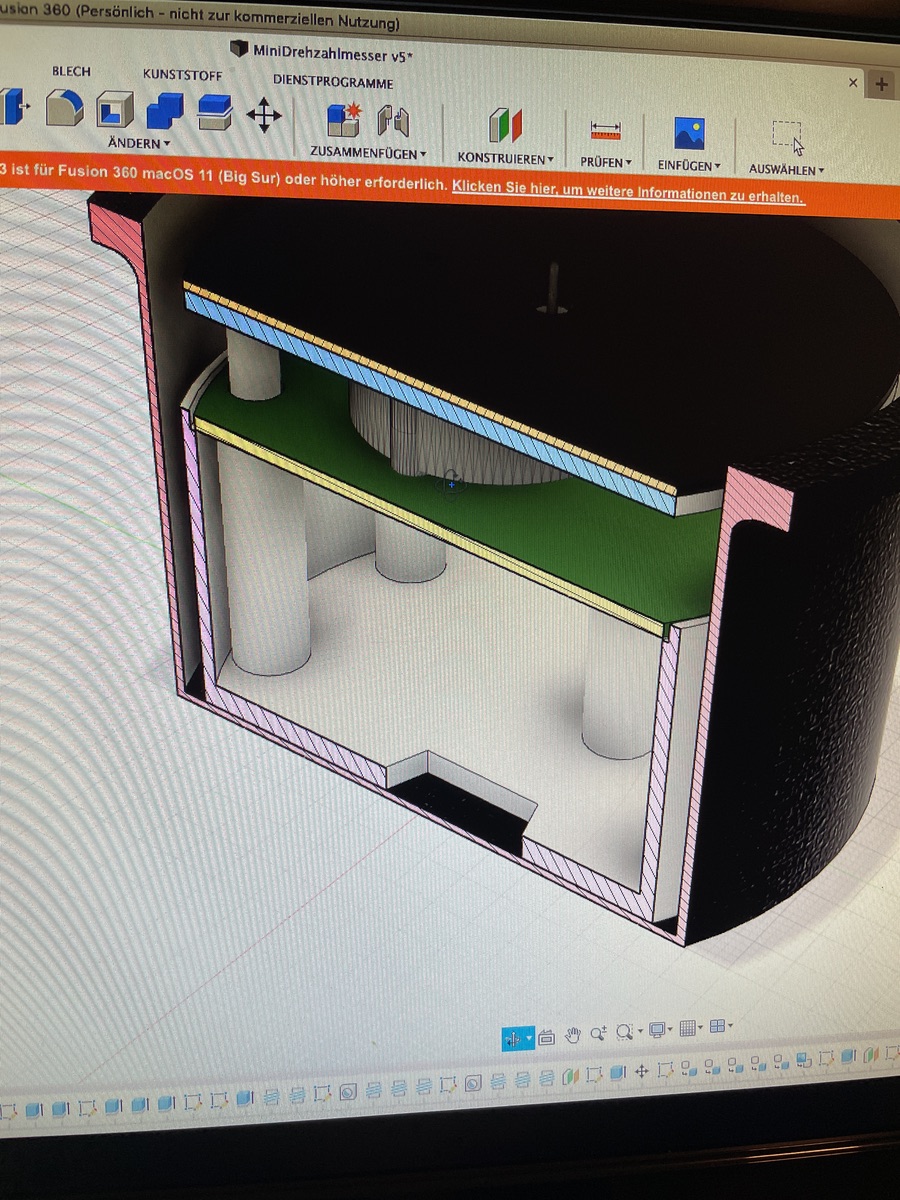The height and width of the screenshot is (1200, 900).
Task: Click the Fillet tool icon
Action: tap(65, 108)
